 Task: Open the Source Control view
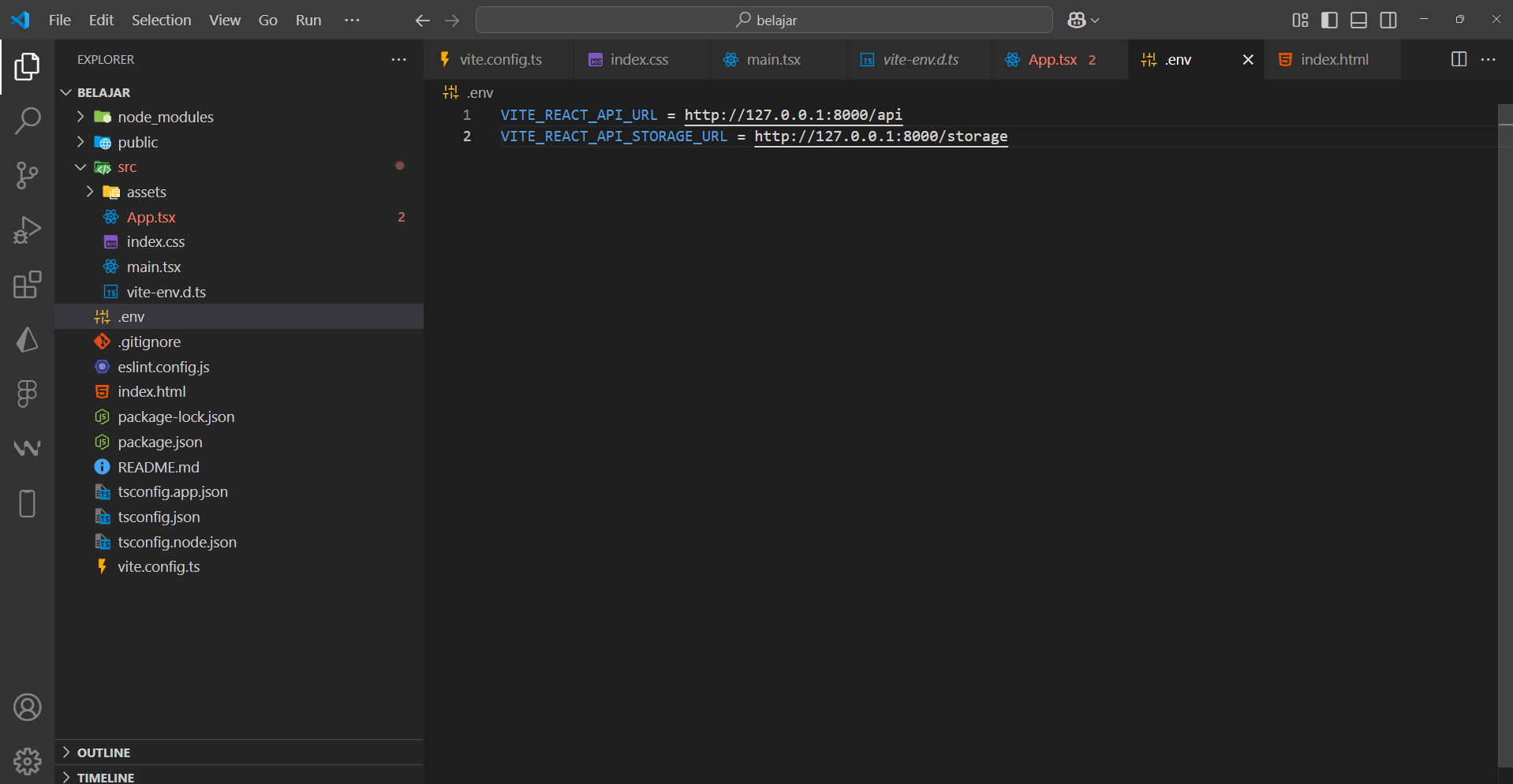[x=27, y=175]
